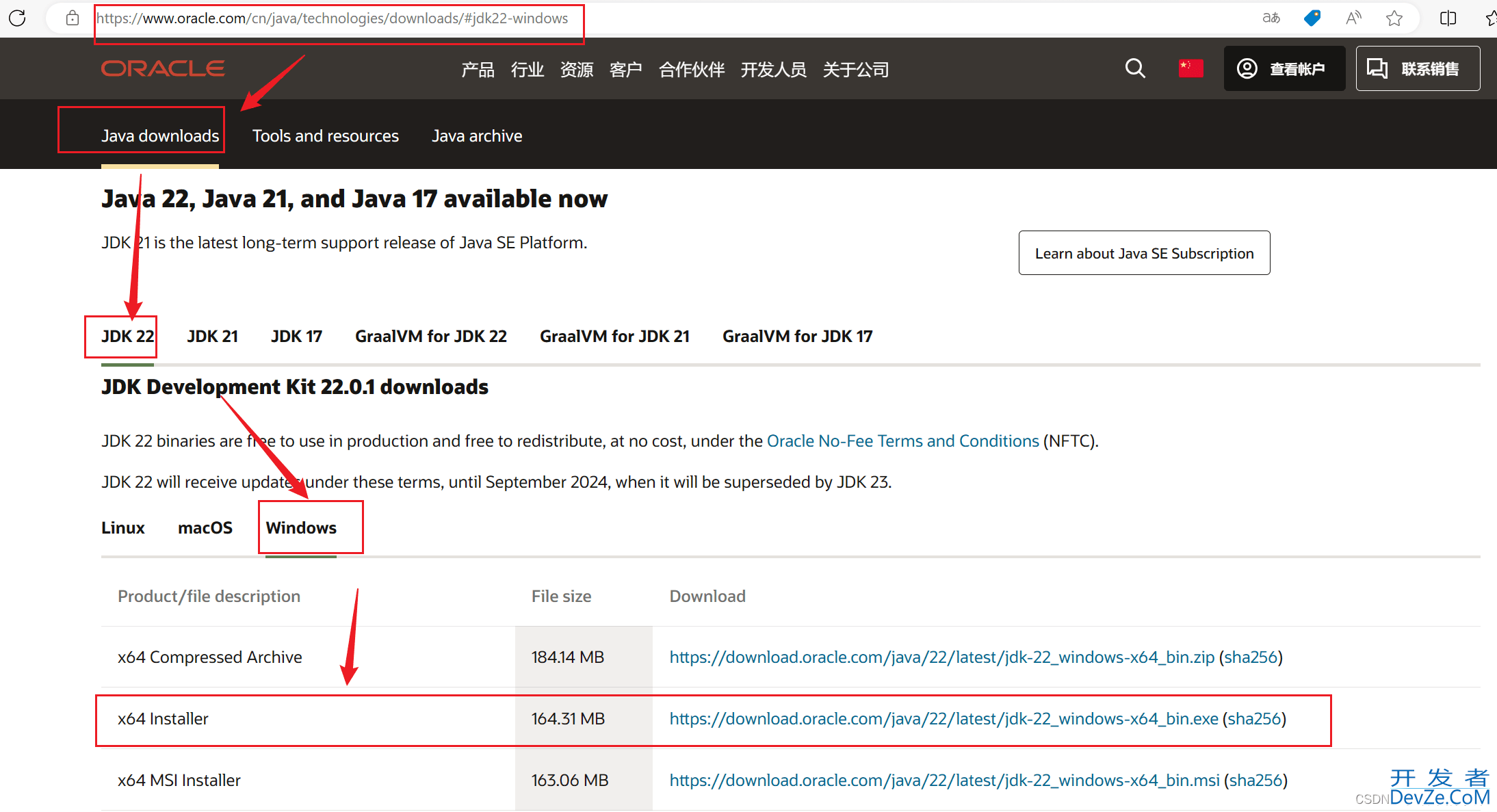Click the browser refresh icon
This screenshot has width=1497, height=812.
point(19,17)
